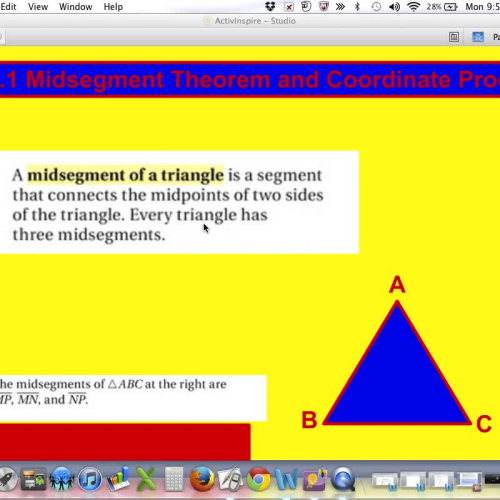500x500 pixels.
Task: Select the Midsegment Theorem title banner
Action: pos(250,79)
